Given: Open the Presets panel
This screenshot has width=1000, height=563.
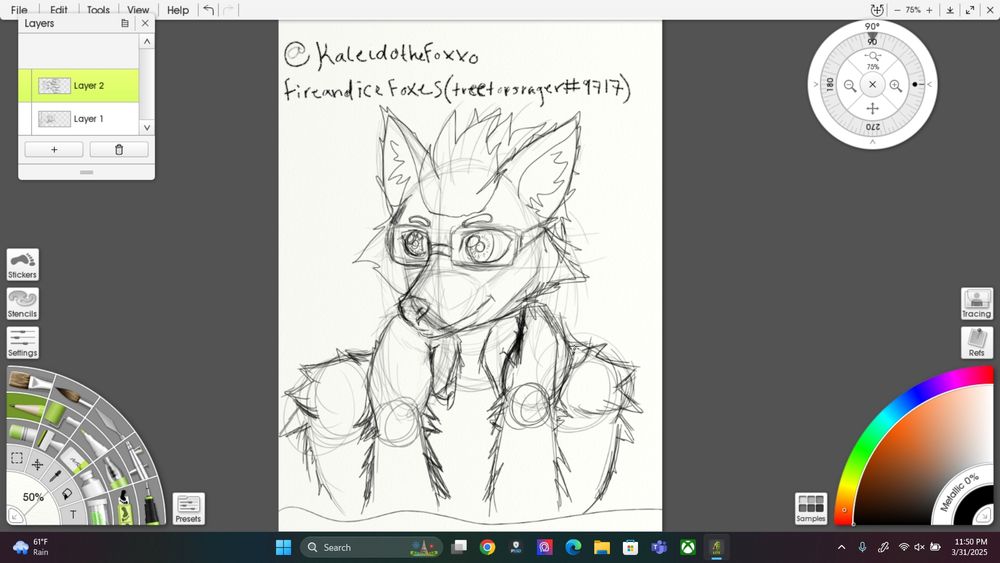Looking at the screenshot, I should point(188,508).
